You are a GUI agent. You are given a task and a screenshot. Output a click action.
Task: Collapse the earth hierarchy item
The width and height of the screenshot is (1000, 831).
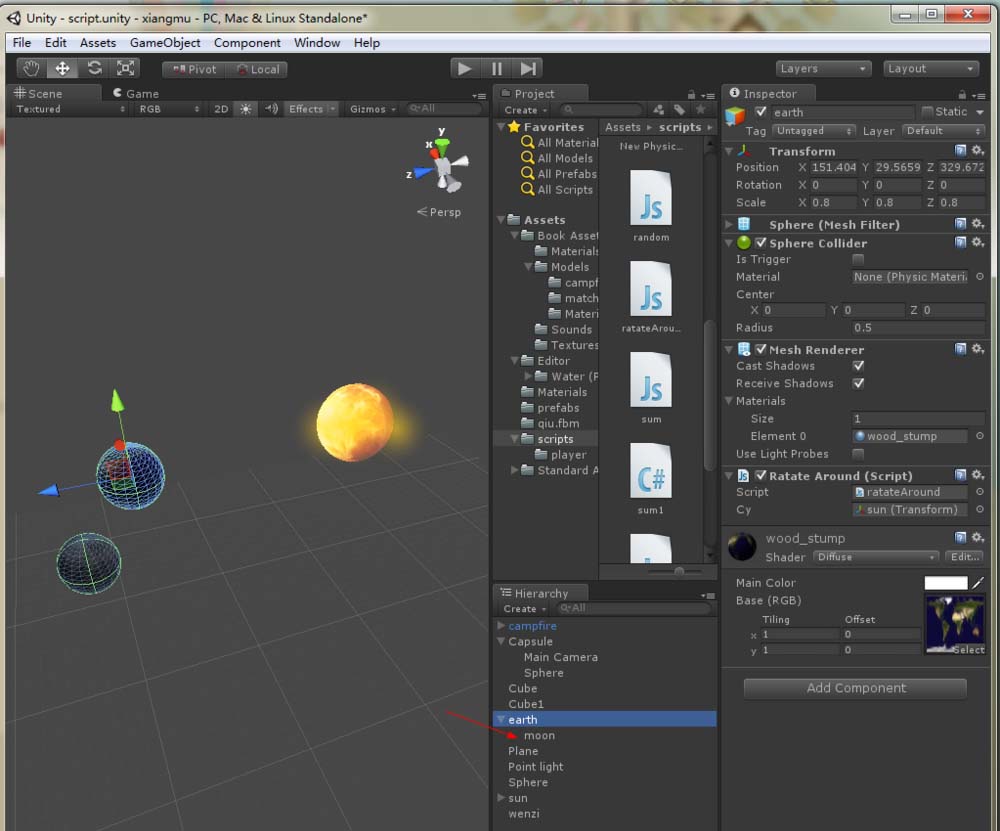(501, 720)
